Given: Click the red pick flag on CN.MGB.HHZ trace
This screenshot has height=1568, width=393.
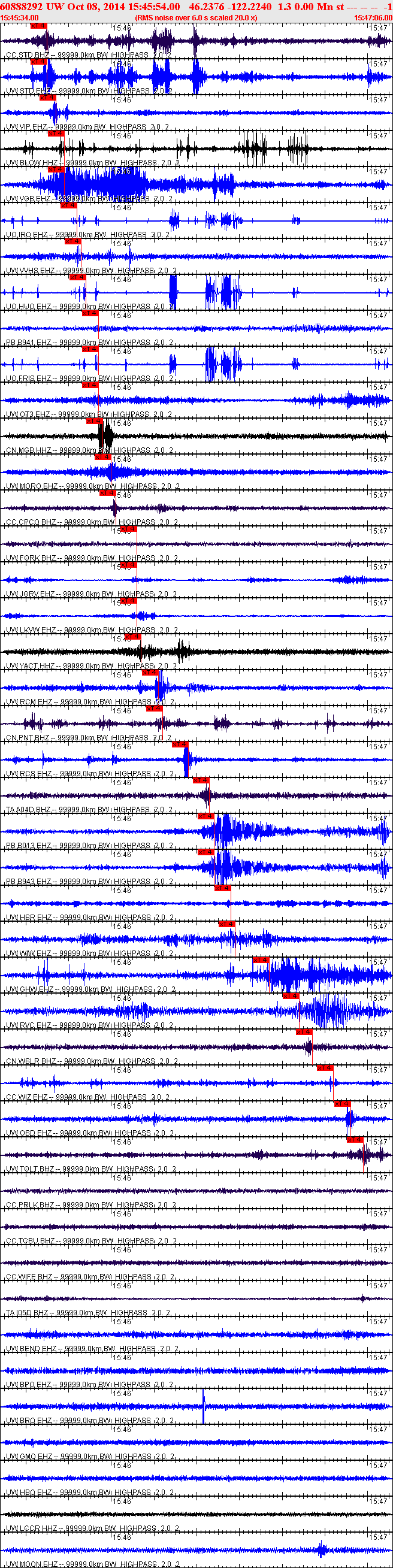Looking at the screenshot, I should tap(93, 420).
